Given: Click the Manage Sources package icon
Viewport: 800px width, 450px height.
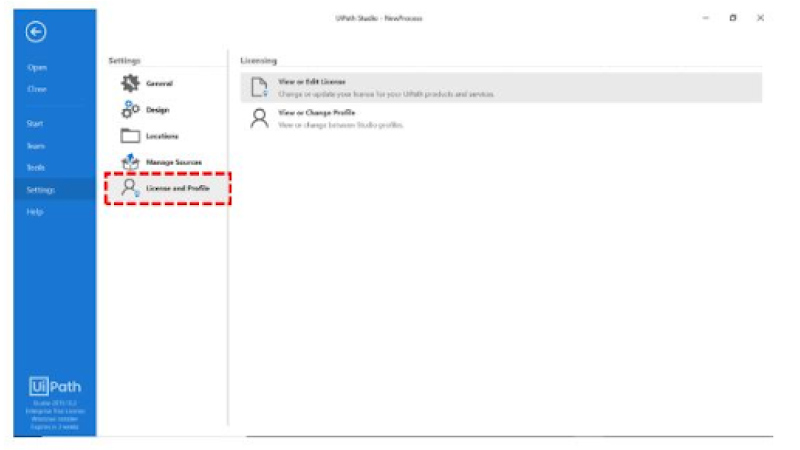Looking at the screenshot, I should [x=130, y=162].
